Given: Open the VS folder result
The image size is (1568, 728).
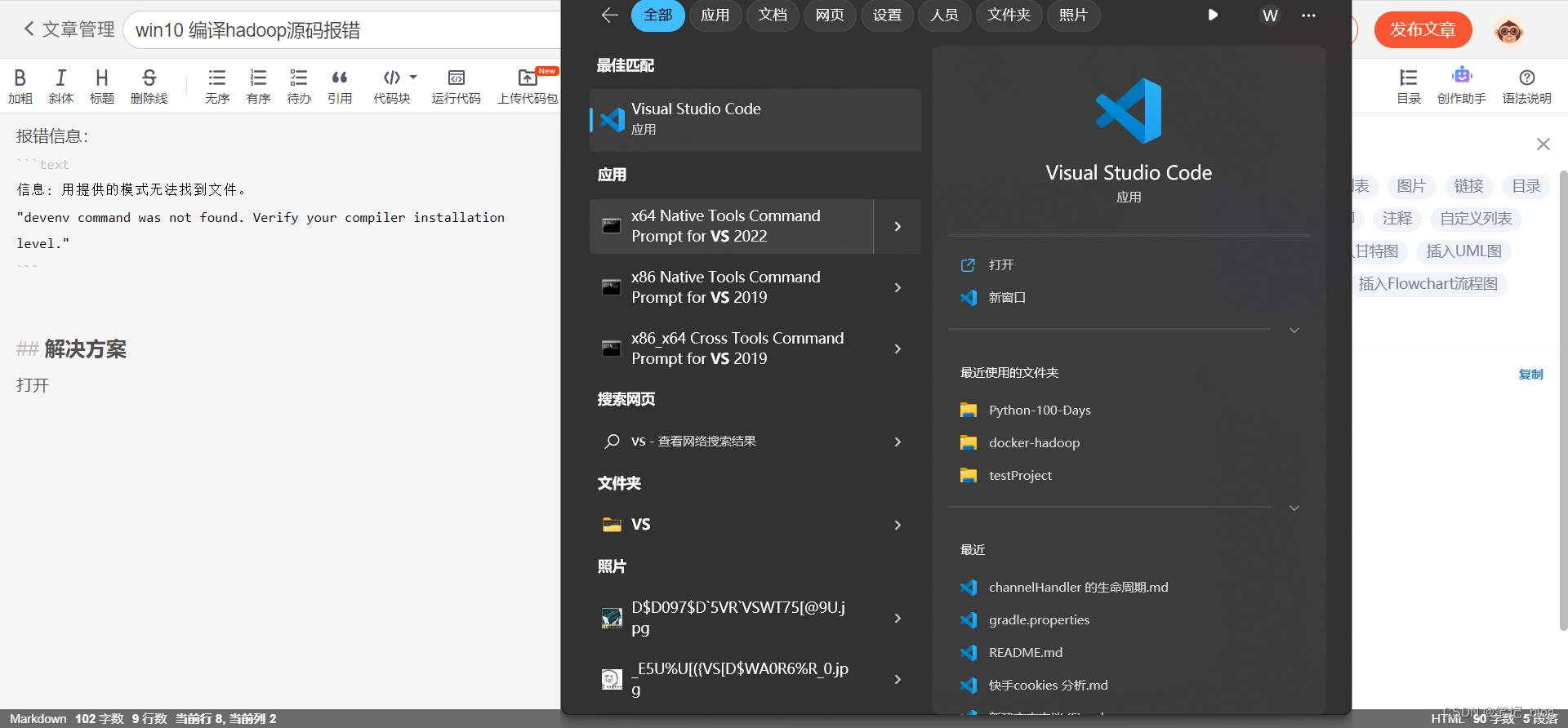Looking at the screenshot, I should (x=731, y=525).
